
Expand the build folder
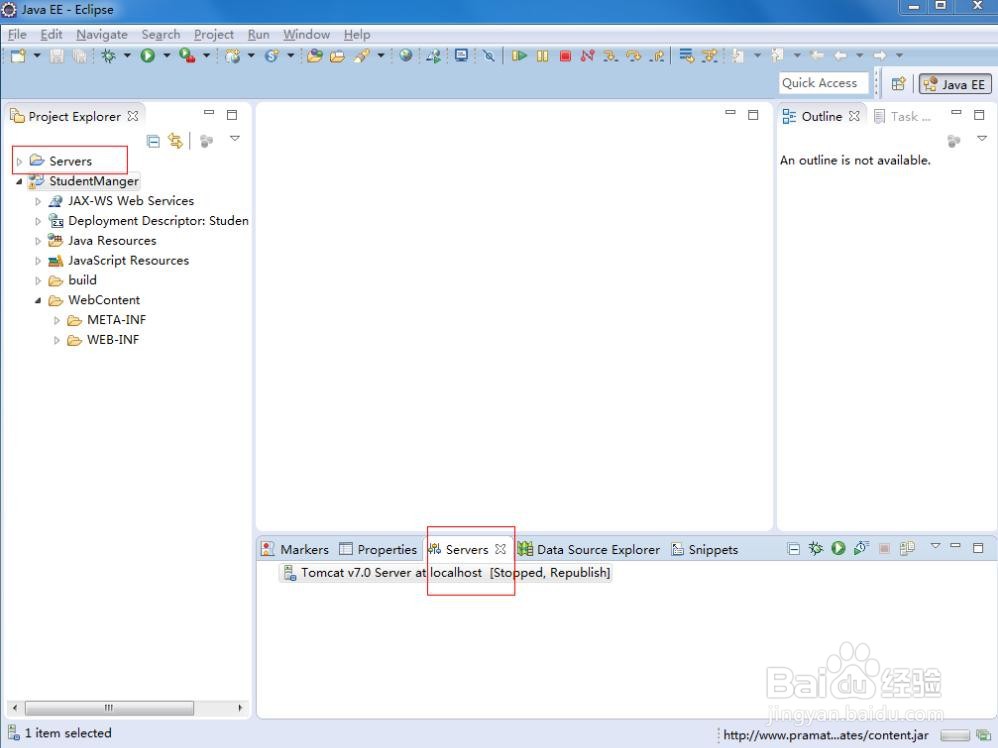tap(38, 281)
